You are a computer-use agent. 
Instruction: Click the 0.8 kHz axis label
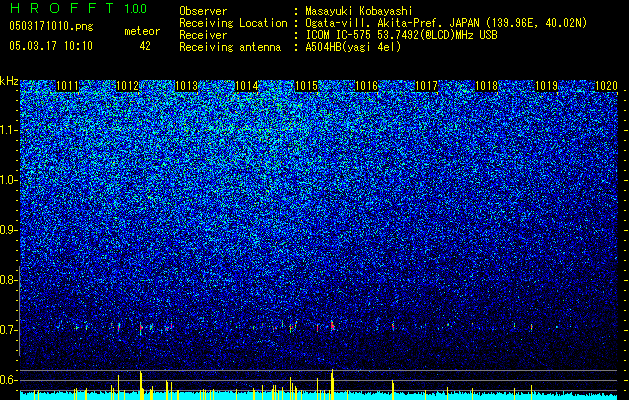(8, 280)
